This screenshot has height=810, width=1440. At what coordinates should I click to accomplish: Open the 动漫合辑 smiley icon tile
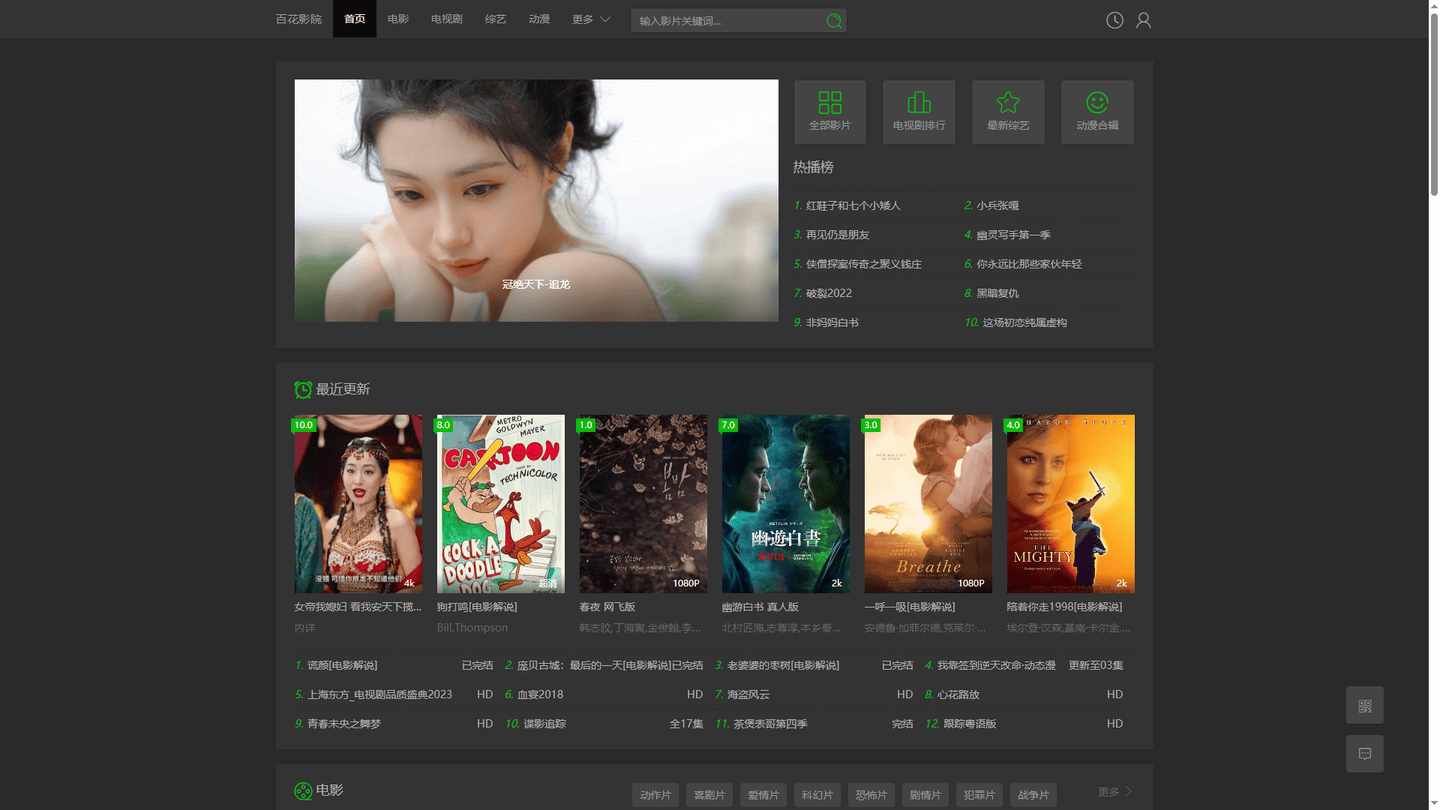[x=1097, y=112]
